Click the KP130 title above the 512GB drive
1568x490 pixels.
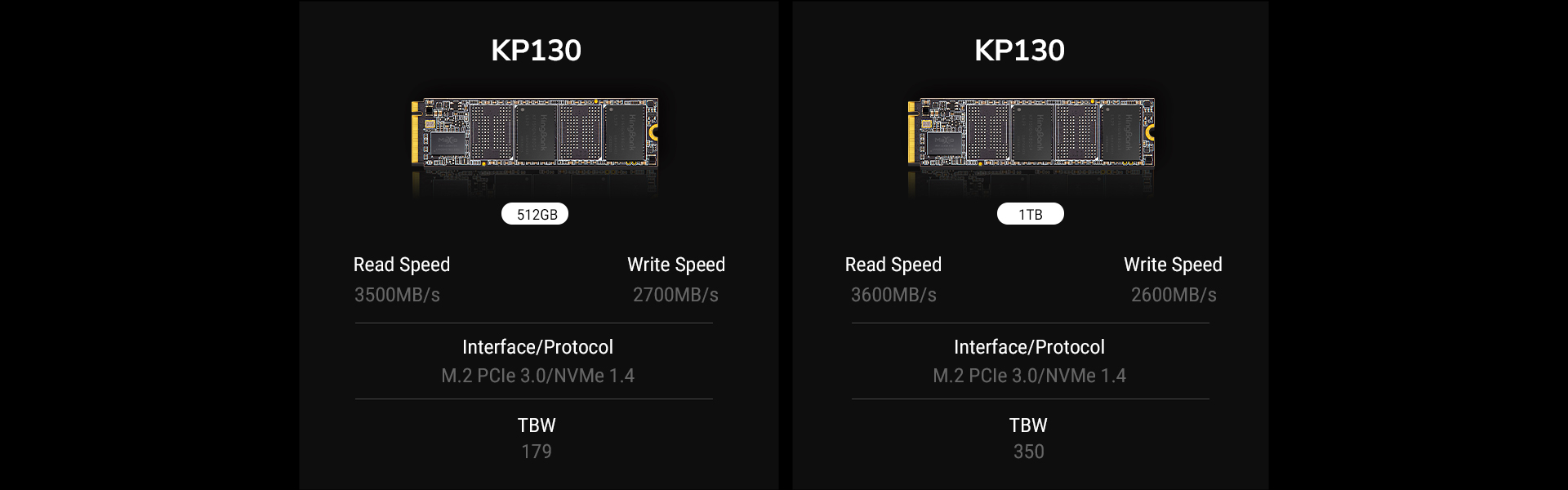pyautogui.click(x=536, y=51)
